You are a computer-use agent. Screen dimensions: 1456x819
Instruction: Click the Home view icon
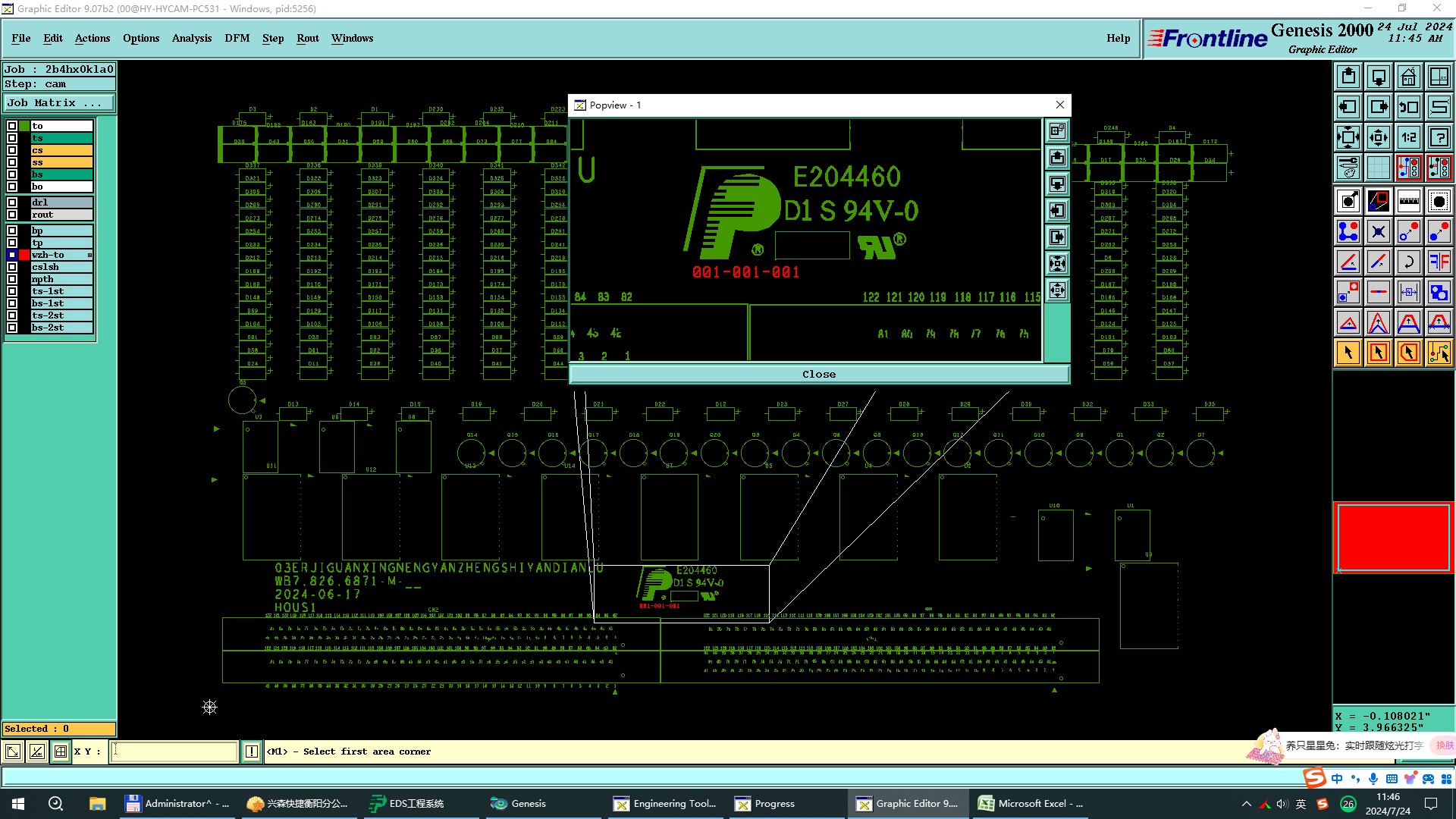click(1408, 77)
